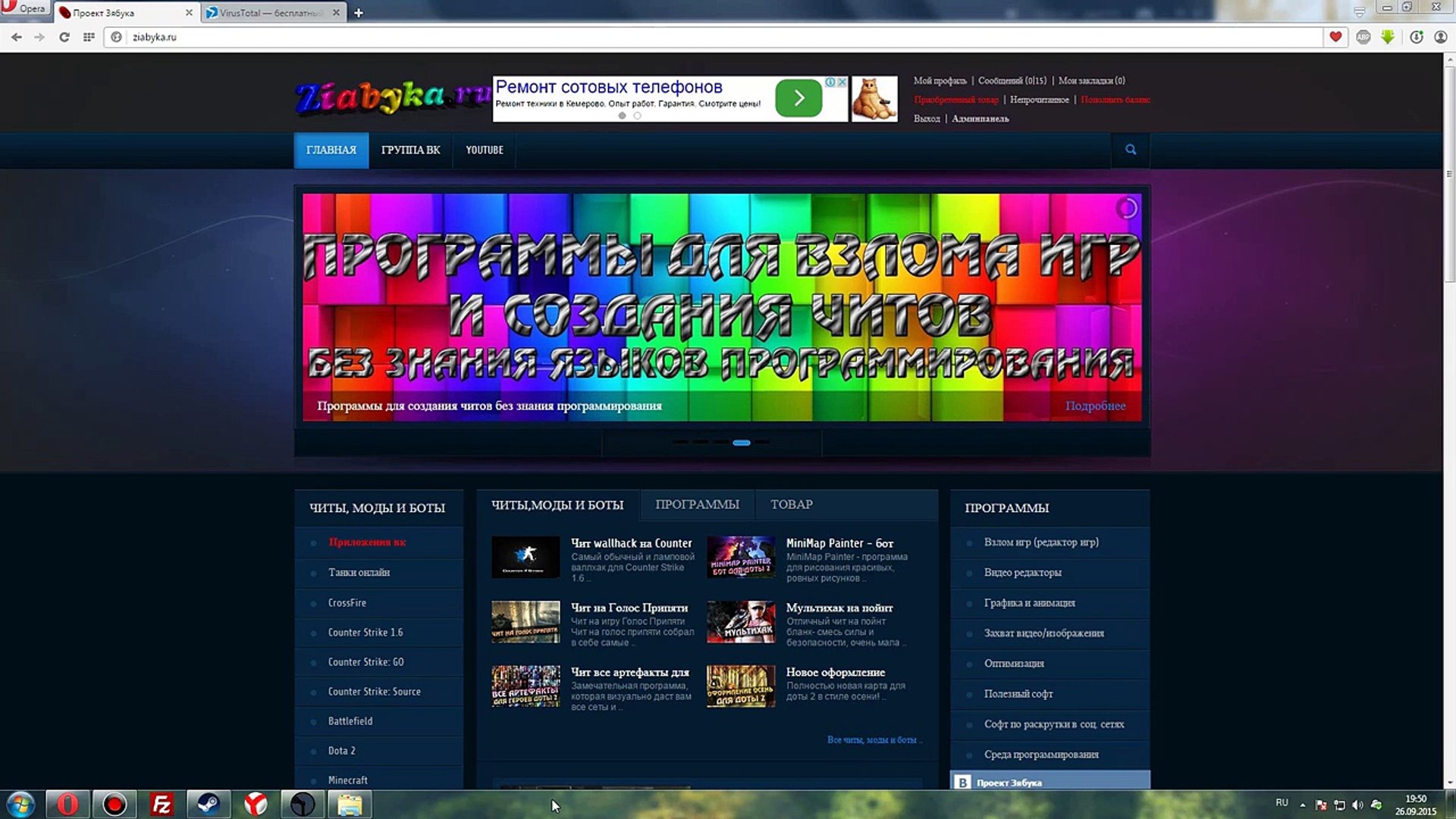Open the Windows Start menu
Image resolution: width=1456 pixels, height=819 pixels.
[x=20, y=804]
